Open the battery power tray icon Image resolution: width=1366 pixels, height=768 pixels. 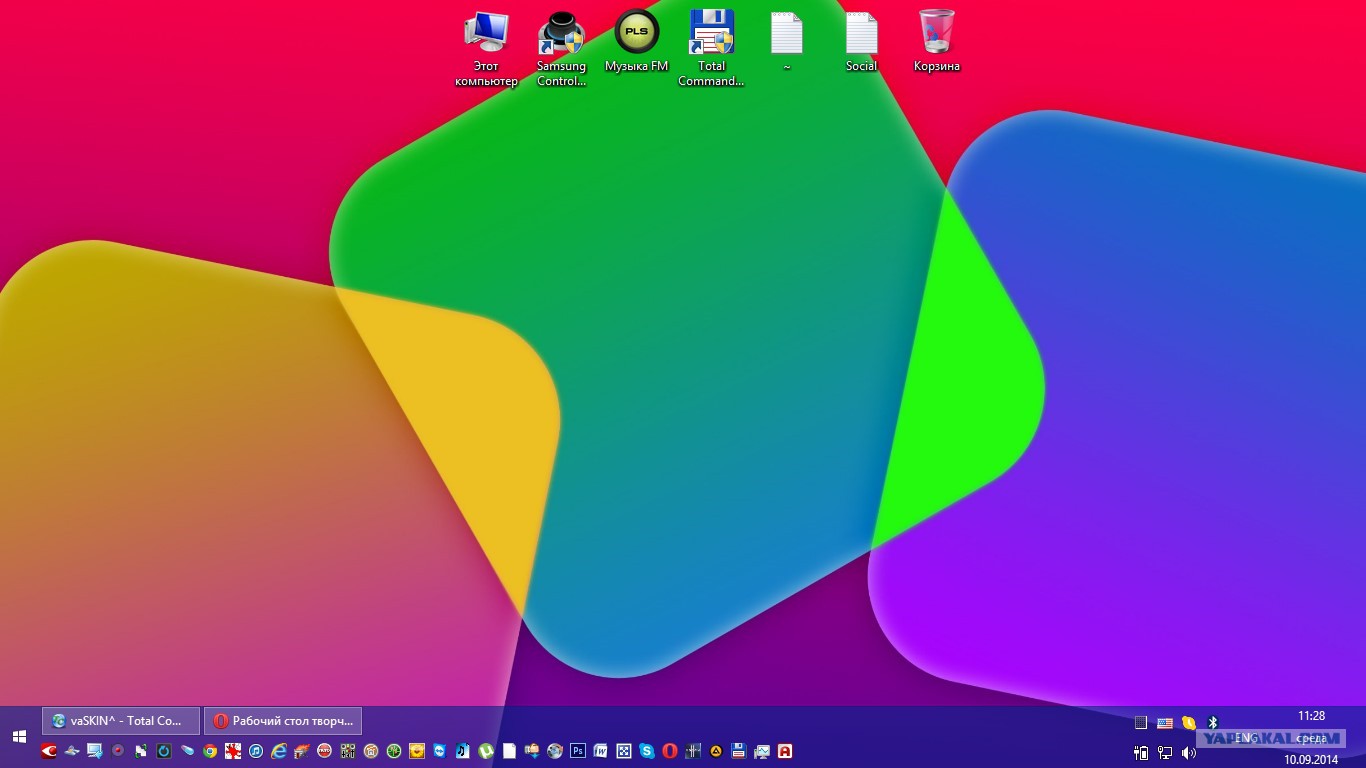click(1141, 752)
